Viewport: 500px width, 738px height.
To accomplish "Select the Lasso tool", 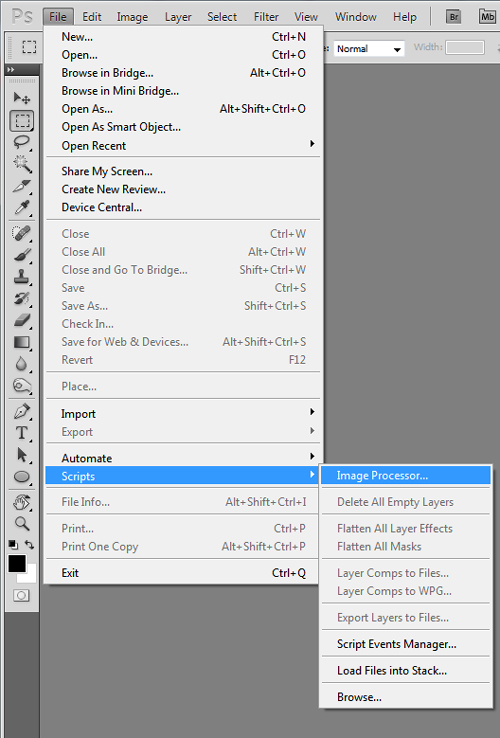I will pyautogui.click(x=22, y=142).
